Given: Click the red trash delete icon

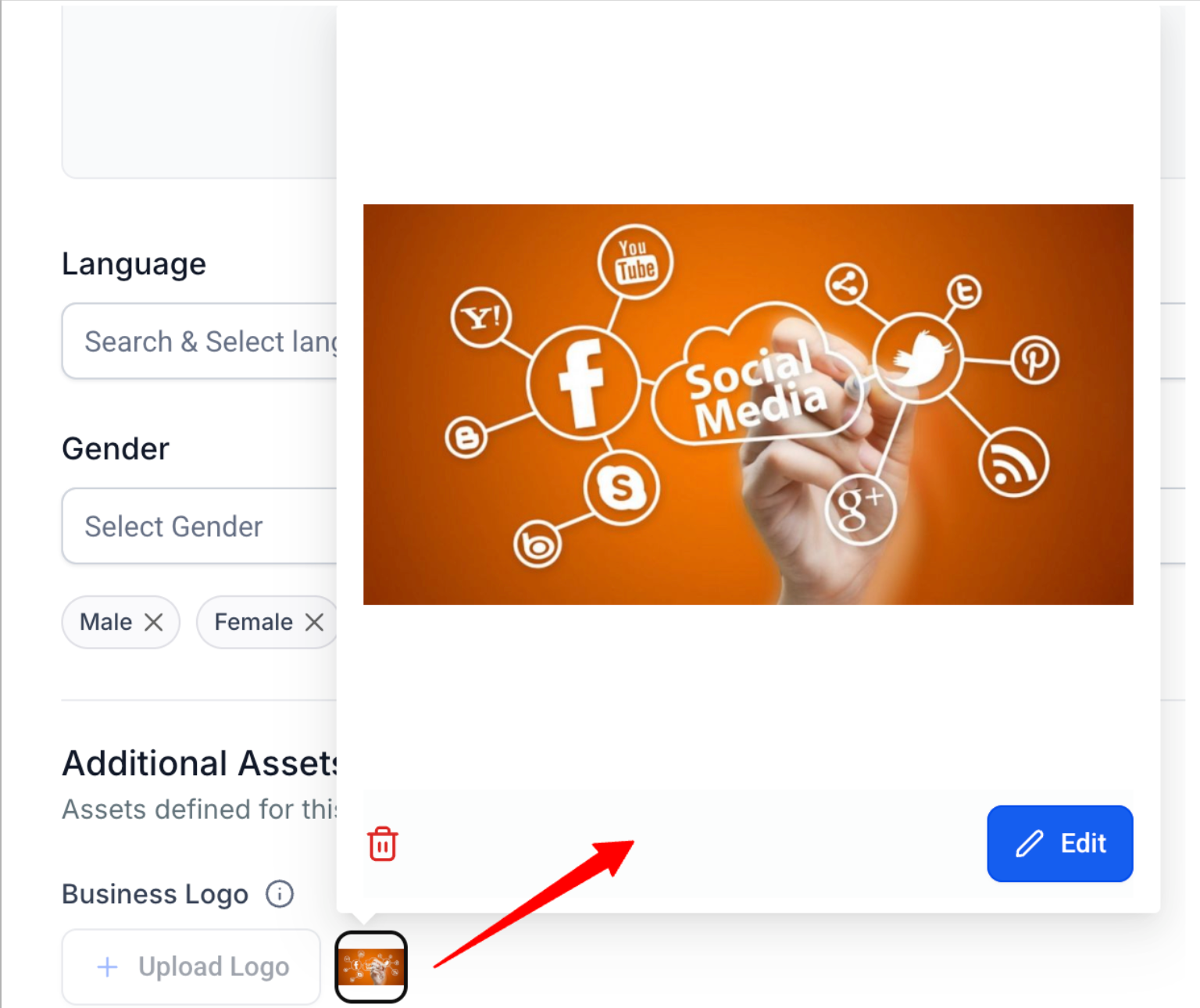Looking at the screenshot, I should coord(383,844).
